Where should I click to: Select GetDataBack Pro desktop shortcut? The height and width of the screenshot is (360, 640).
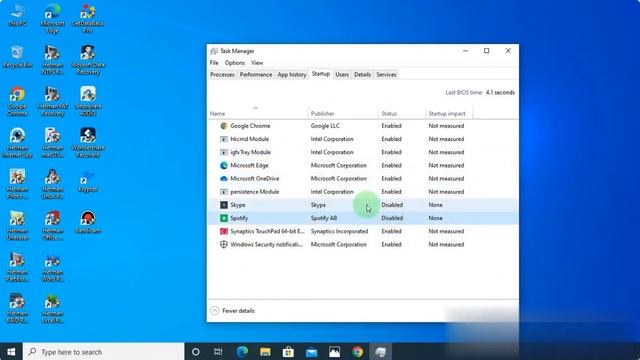pos(88,18)
